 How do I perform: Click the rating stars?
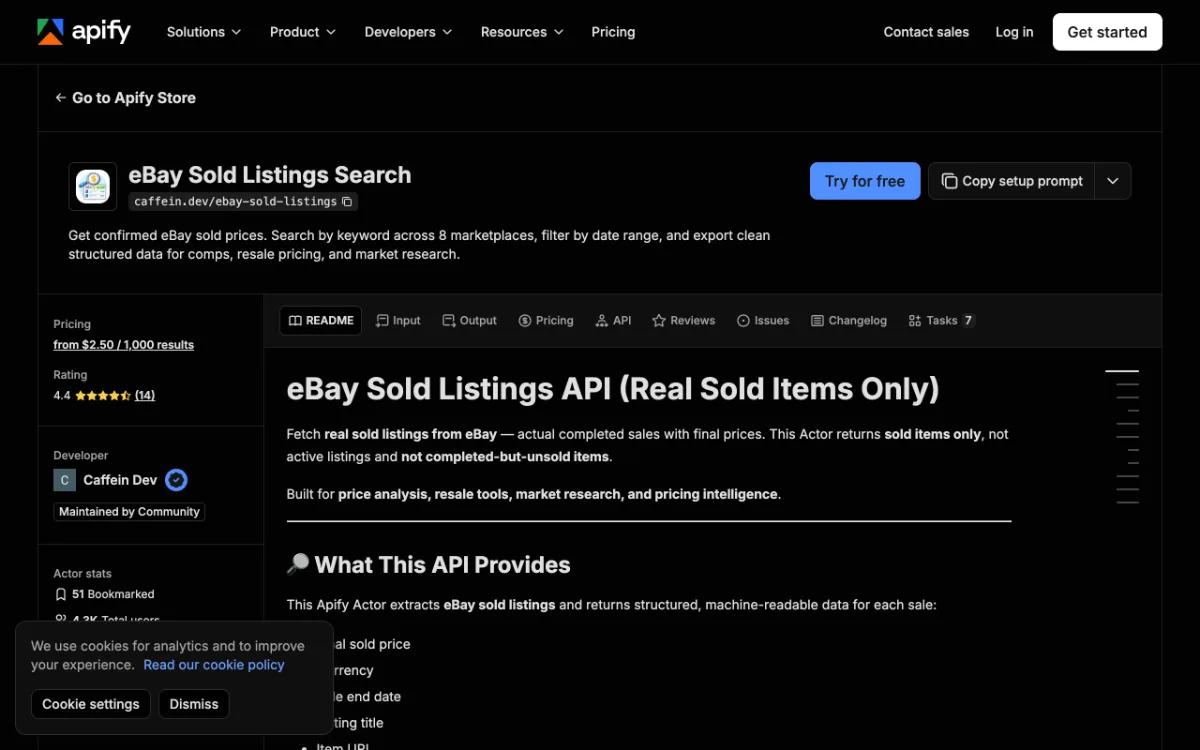(103, 395)
